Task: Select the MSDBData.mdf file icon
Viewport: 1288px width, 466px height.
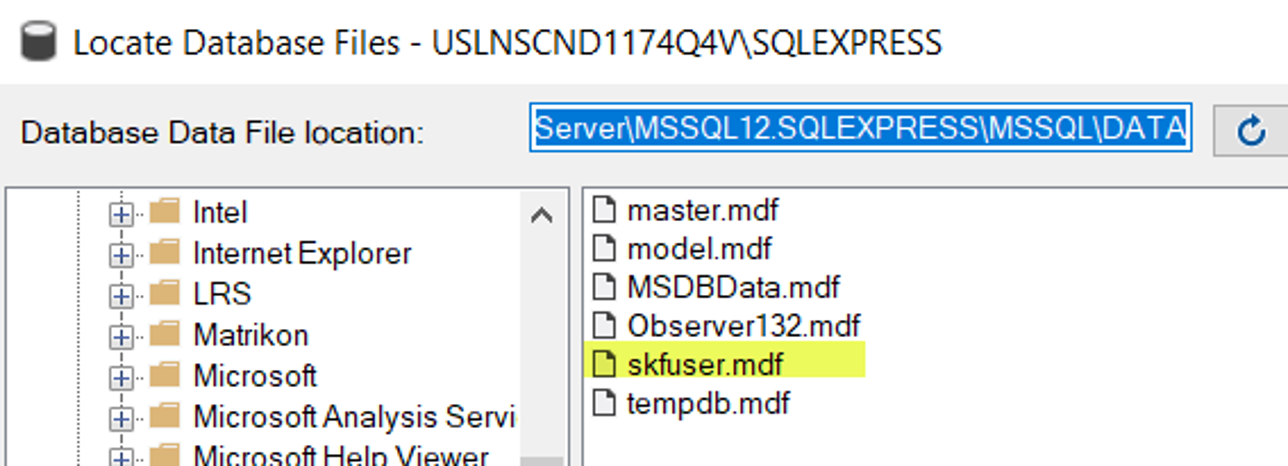Action: coord(602,287)
